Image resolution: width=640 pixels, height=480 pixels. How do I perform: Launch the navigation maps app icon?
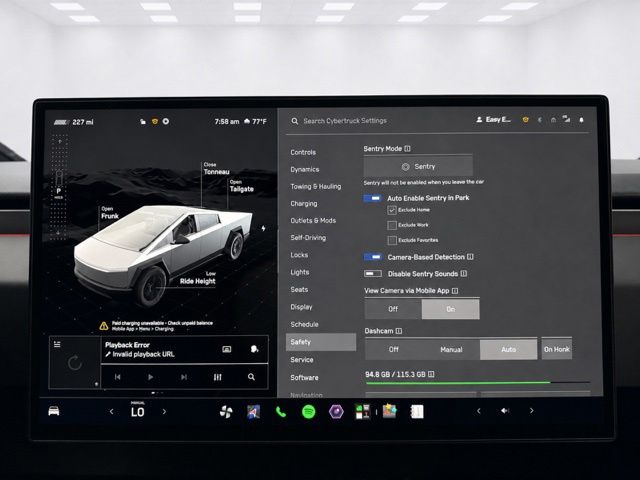[253, 412]
